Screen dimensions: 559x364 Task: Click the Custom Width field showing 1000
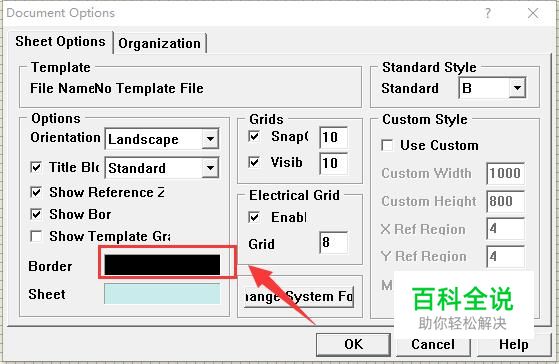[506, 174]
